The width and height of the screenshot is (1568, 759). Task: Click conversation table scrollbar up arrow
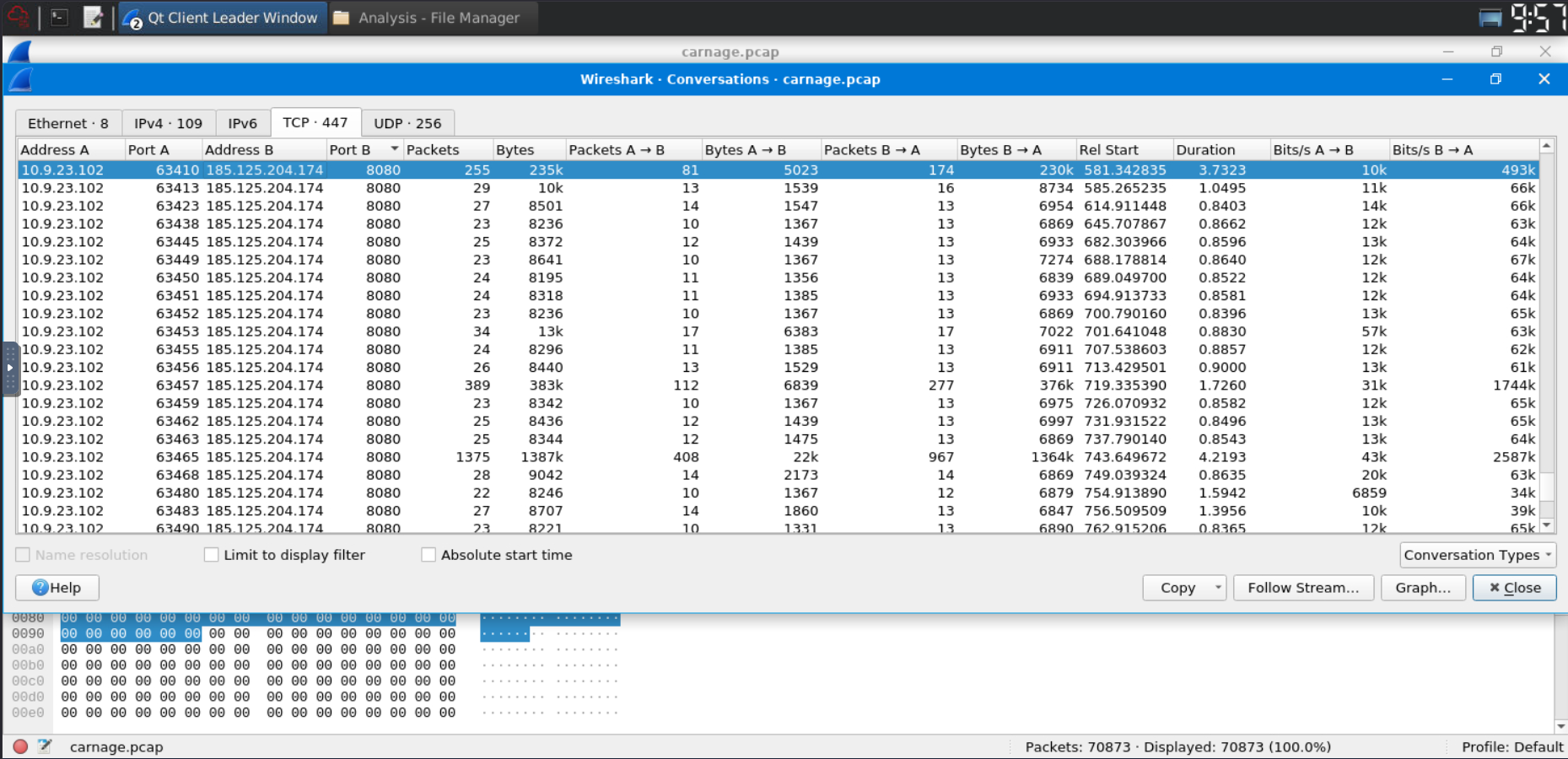(1547, 147)
